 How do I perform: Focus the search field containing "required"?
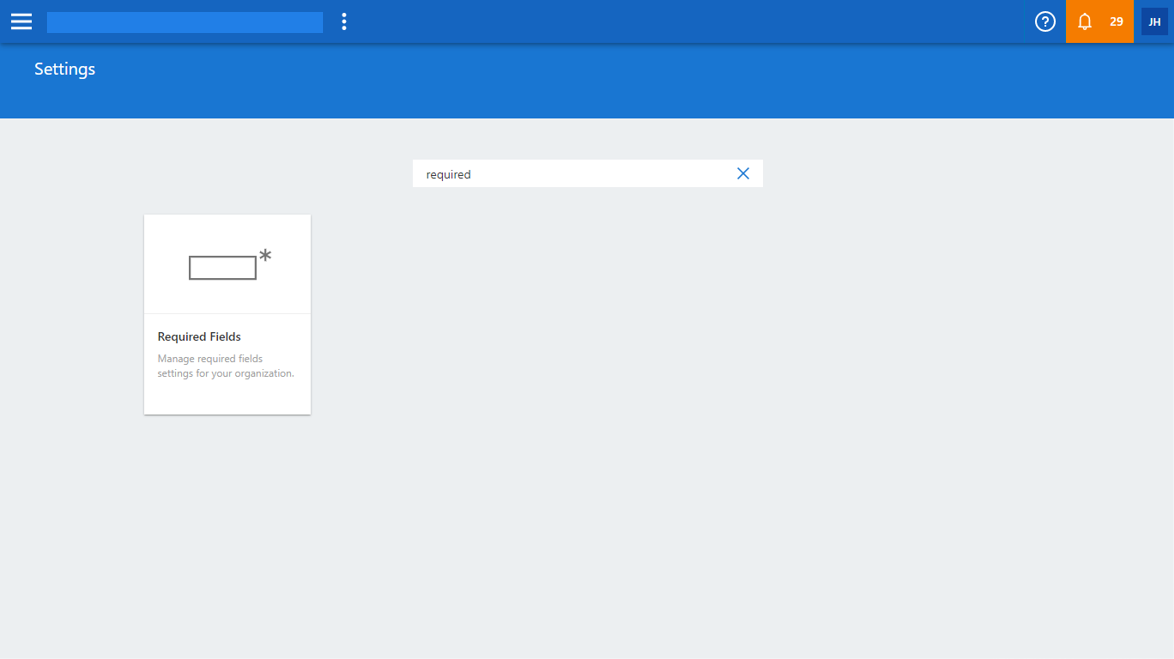point(570,174)
